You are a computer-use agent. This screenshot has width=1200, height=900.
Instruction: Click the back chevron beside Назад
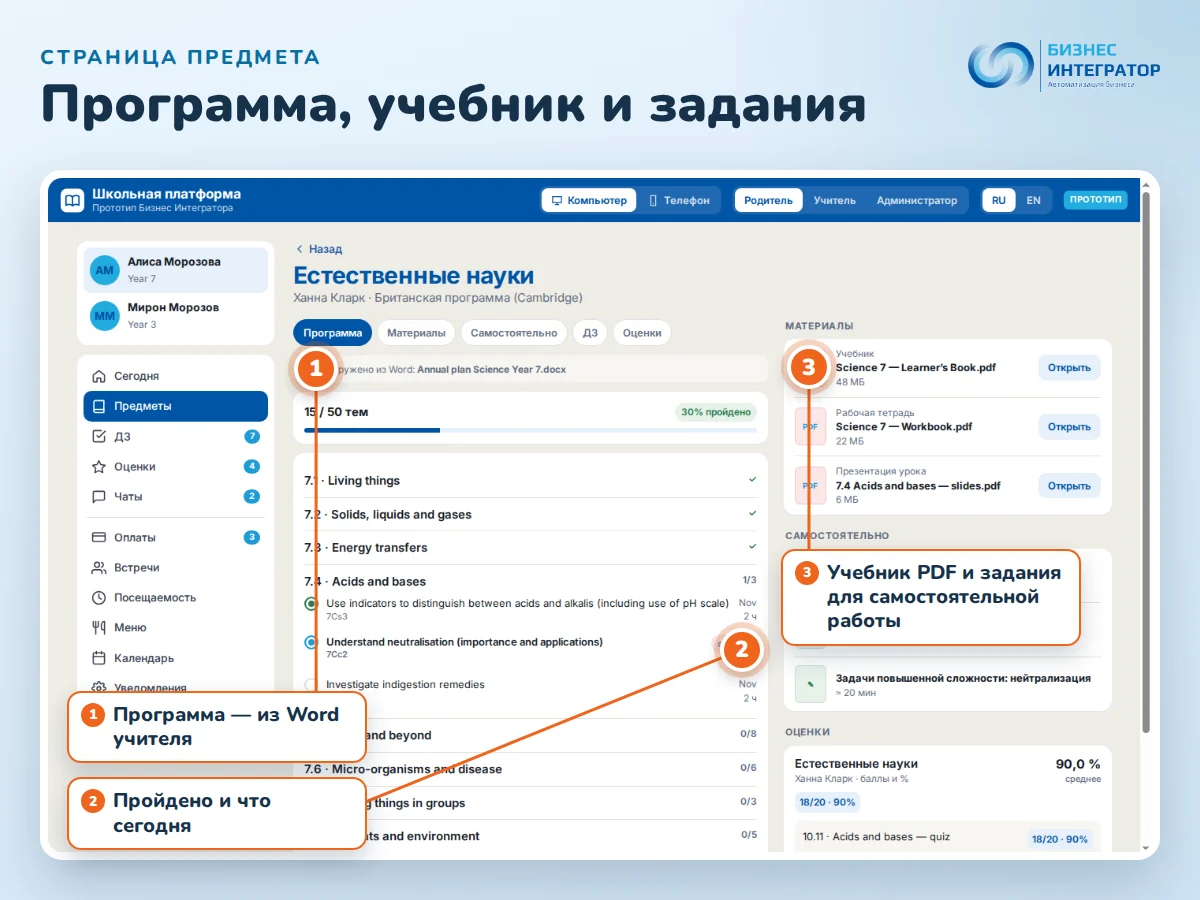click(299, 249)
